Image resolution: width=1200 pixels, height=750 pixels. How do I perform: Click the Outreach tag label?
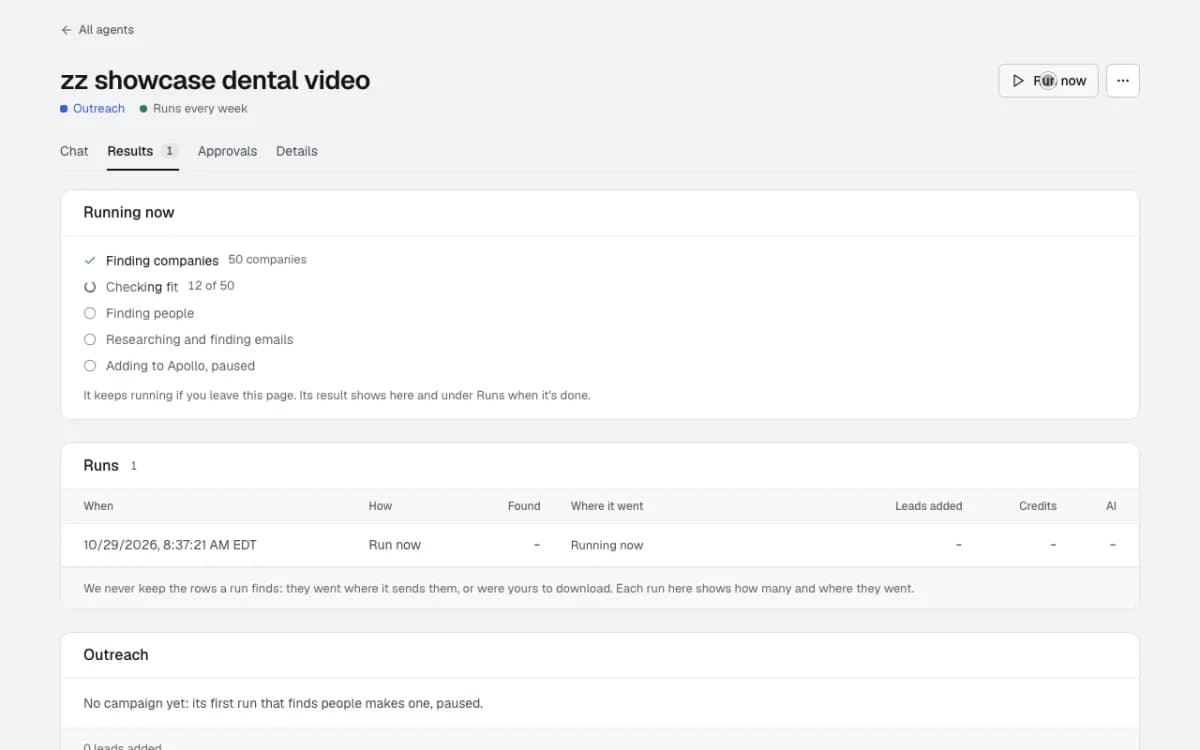coord(99,109)
